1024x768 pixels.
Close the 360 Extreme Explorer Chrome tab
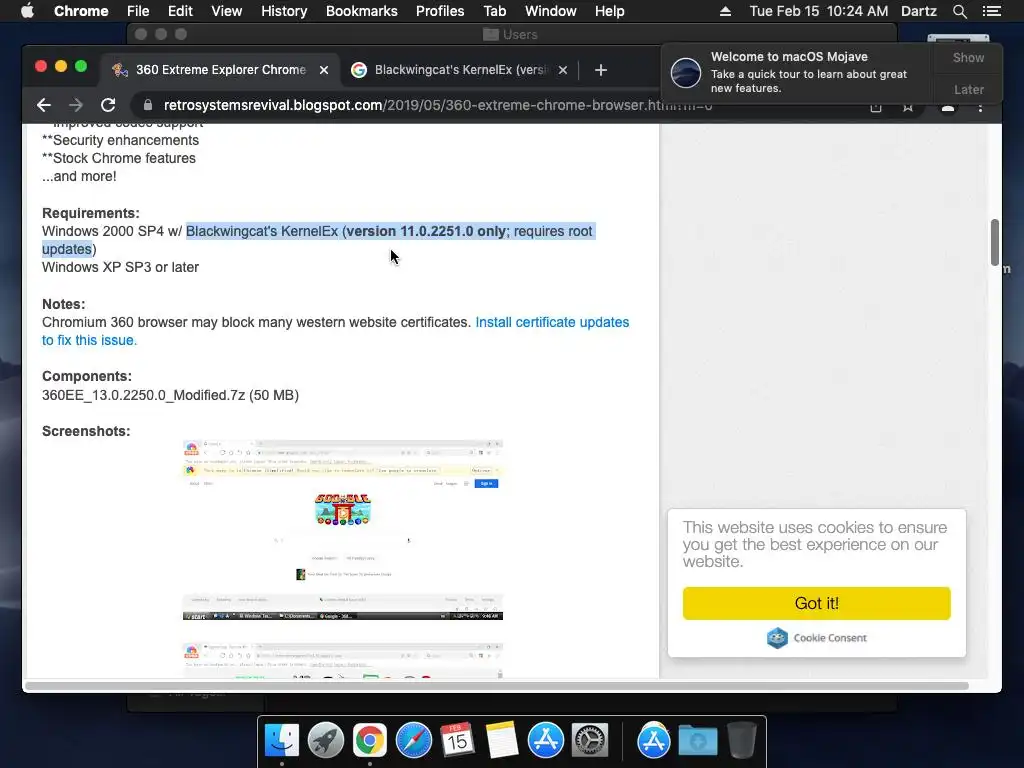[324, 70]
